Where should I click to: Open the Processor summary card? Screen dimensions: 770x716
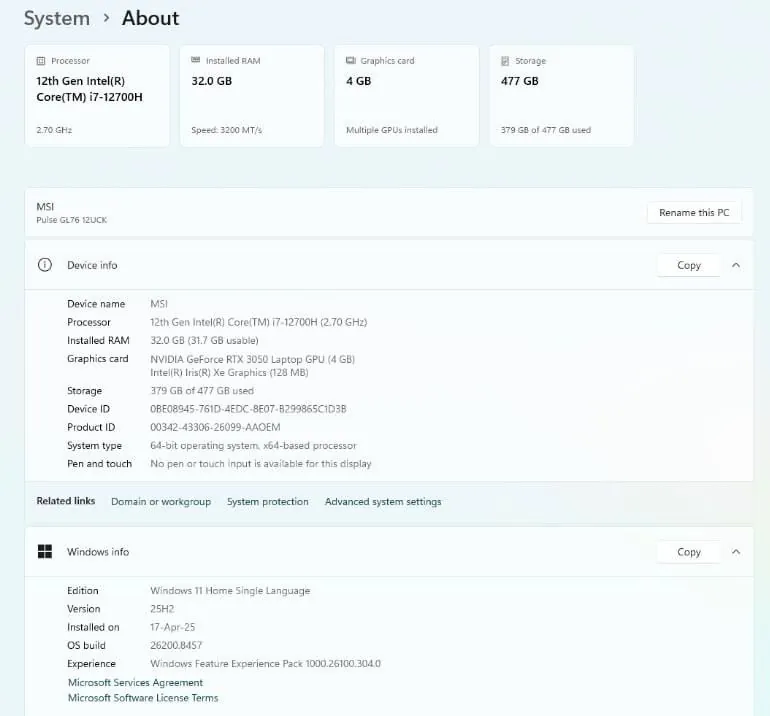97,96
